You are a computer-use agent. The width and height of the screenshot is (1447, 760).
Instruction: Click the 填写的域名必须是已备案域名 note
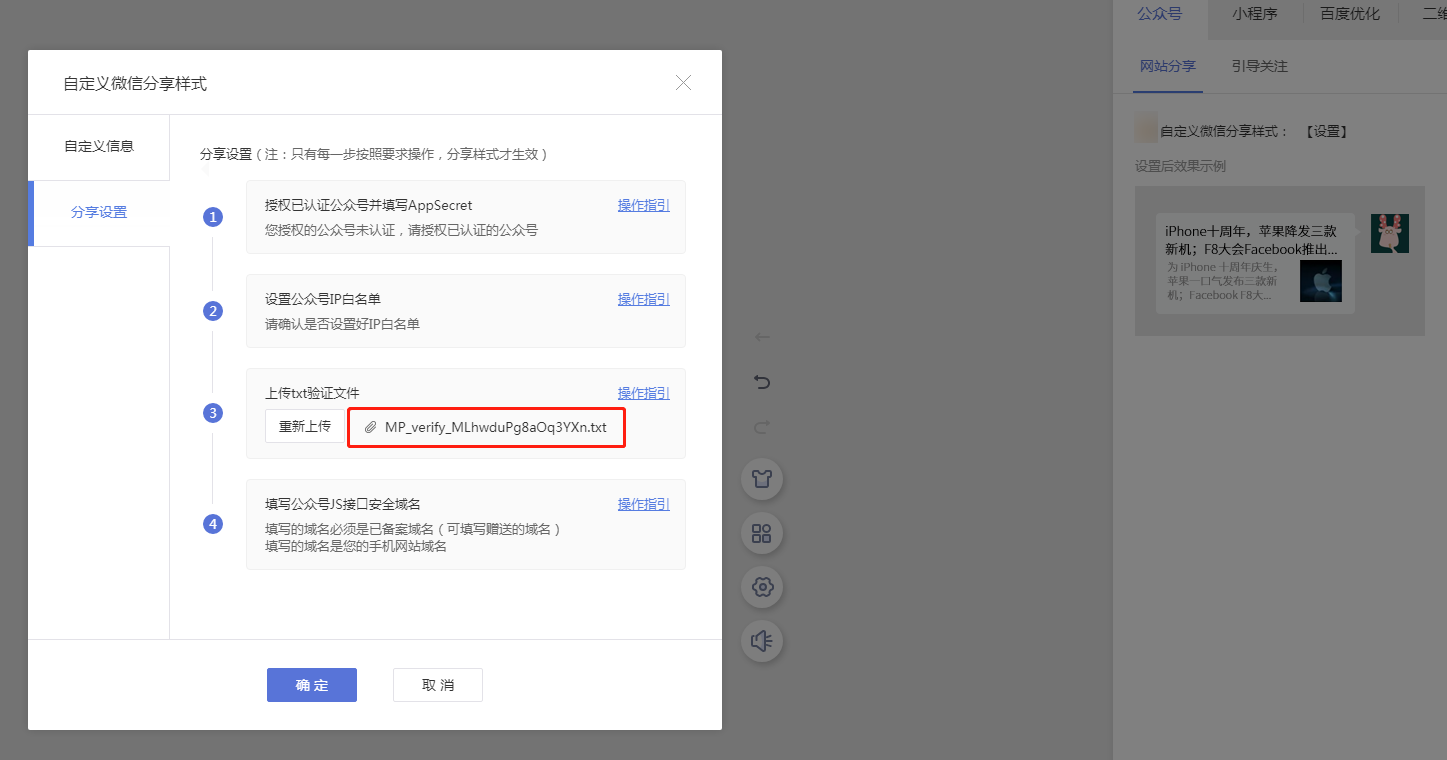tap(413, 529)
